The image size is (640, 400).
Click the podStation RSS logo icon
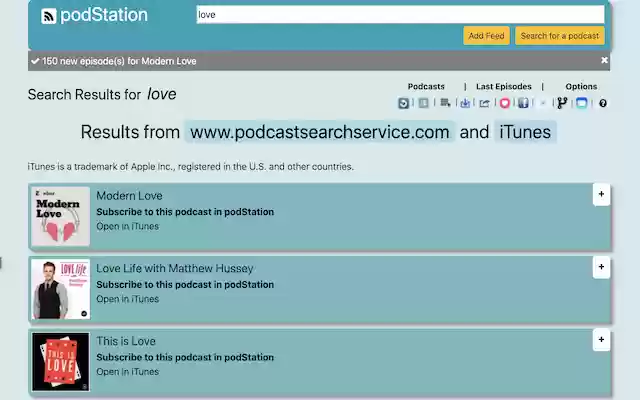pyautogui.click(x=49, y=16)
